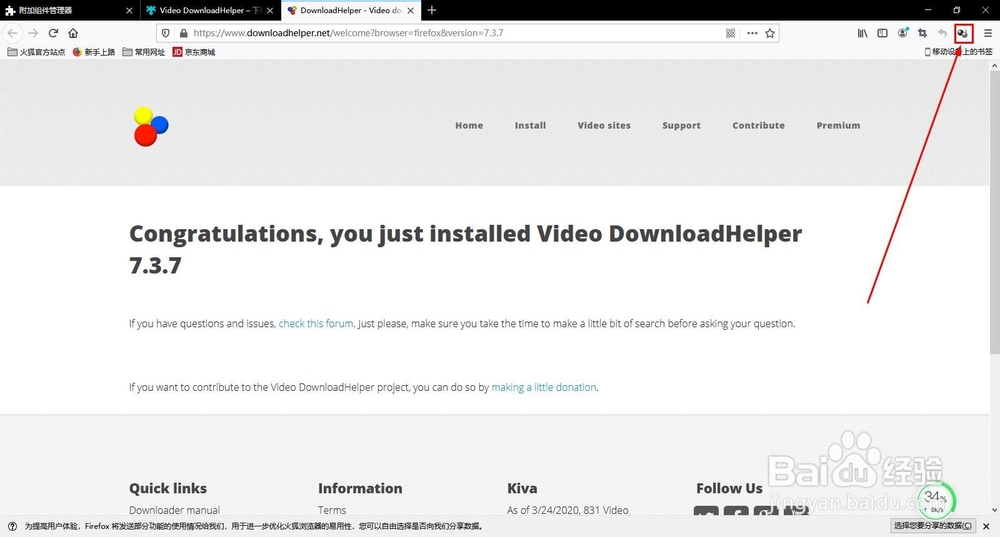
Task: Open the Firefox account icon
Action: tap(902, 33)
